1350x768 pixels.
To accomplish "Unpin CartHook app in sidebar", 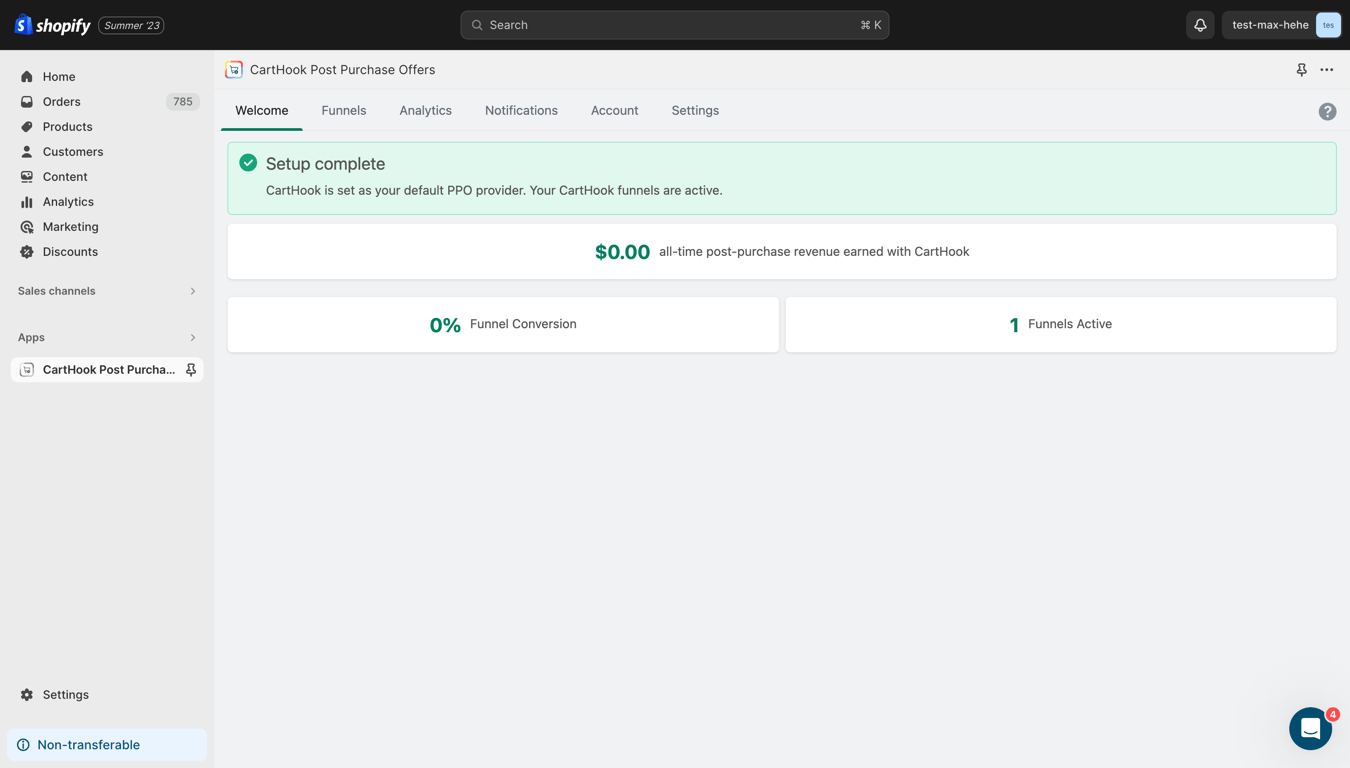I will 191,370.
